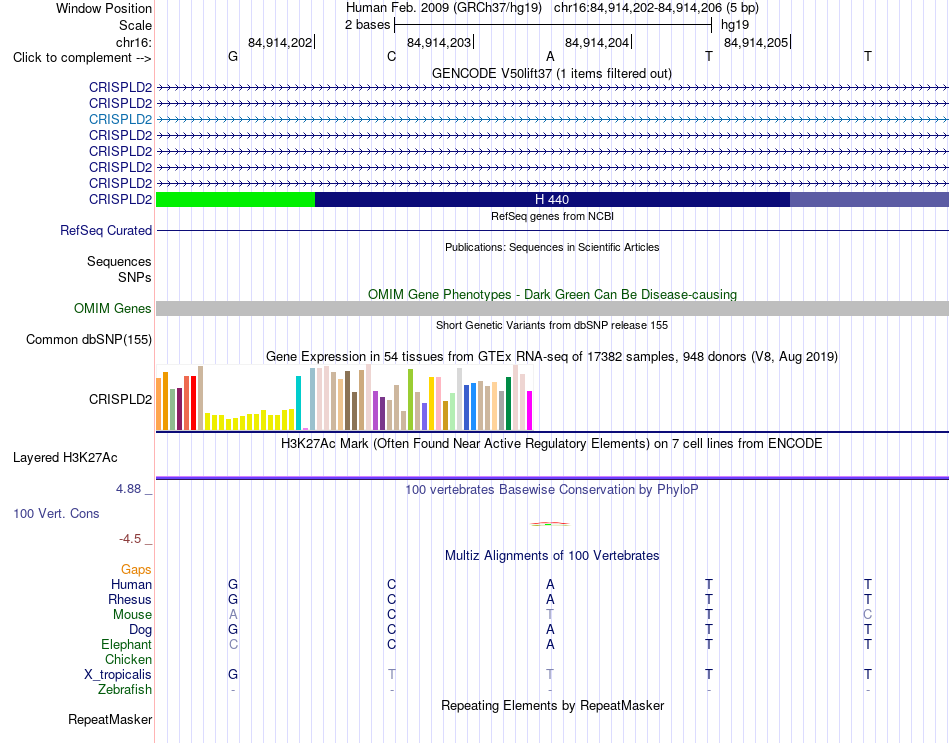Select the Elephant species label

point(126,644)
